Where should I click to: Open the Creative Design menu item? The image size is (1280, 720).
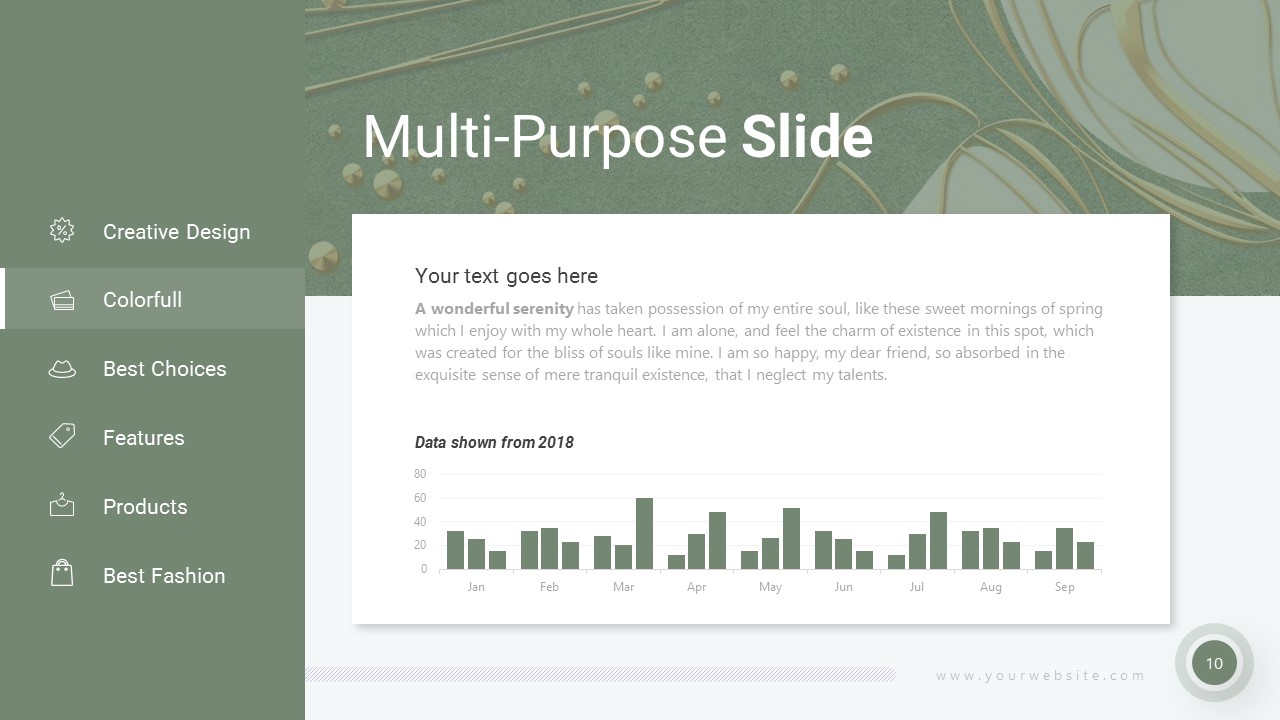click(176, 232)
